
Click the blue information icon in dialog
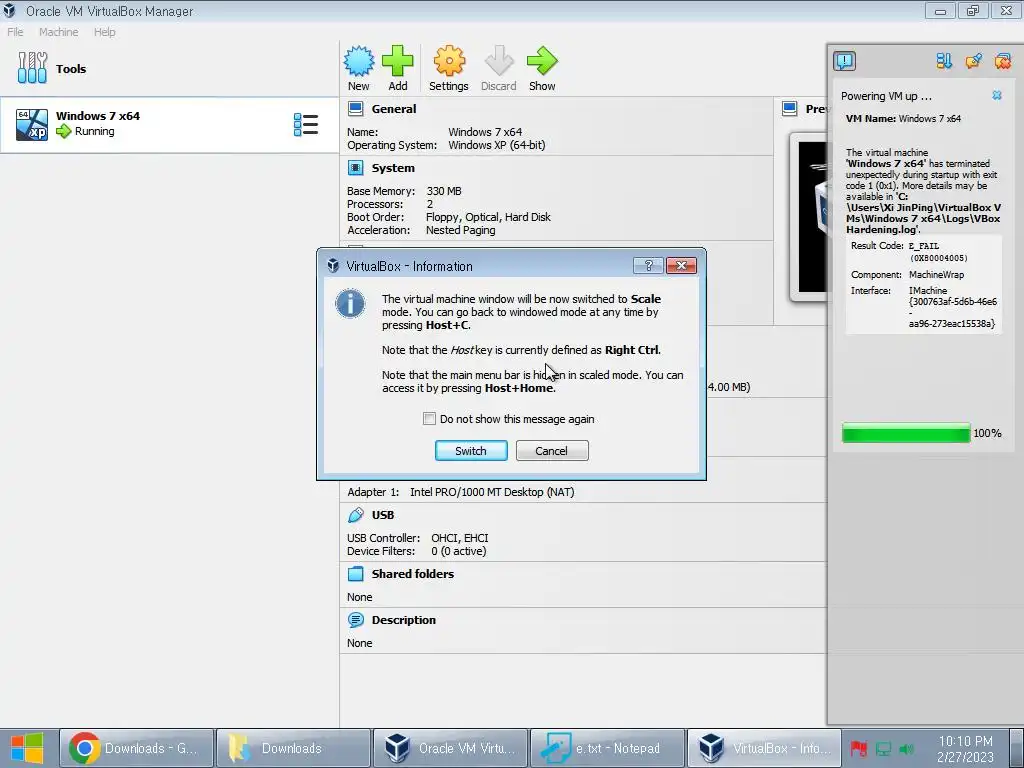point(350,304)
